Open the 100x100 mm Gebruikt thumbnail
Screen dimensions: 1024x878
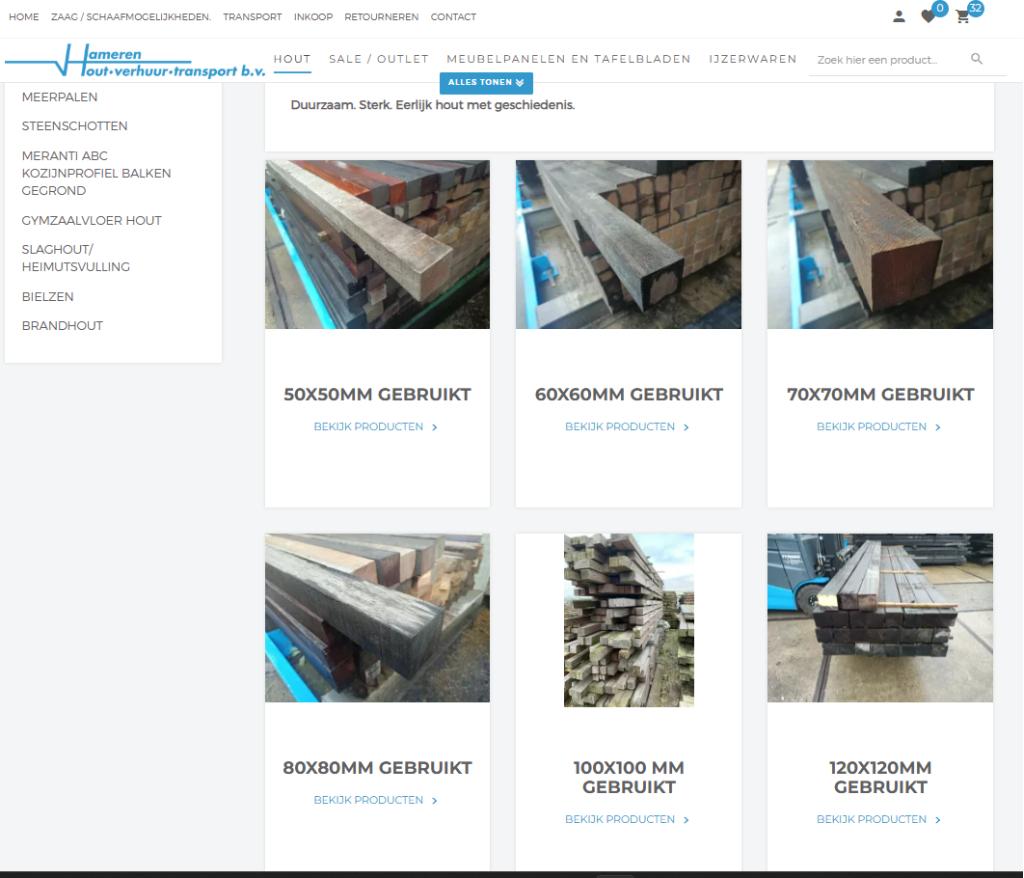(628, 620)
